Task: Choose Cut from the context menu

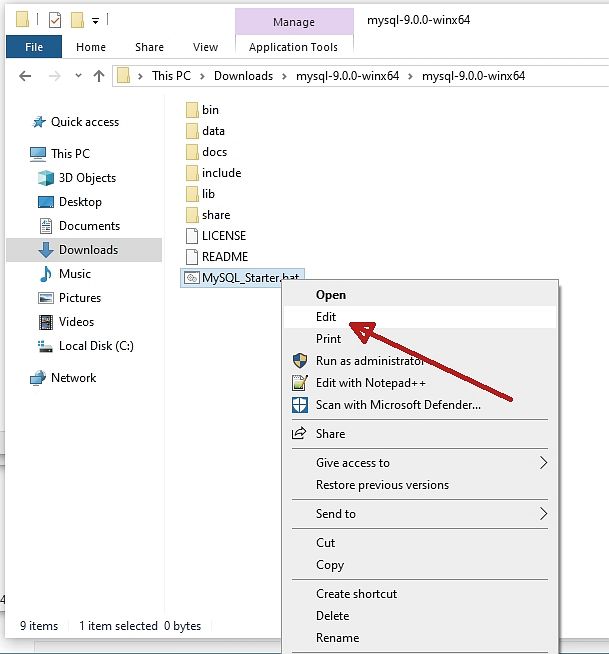Action: tap(420, 543)
